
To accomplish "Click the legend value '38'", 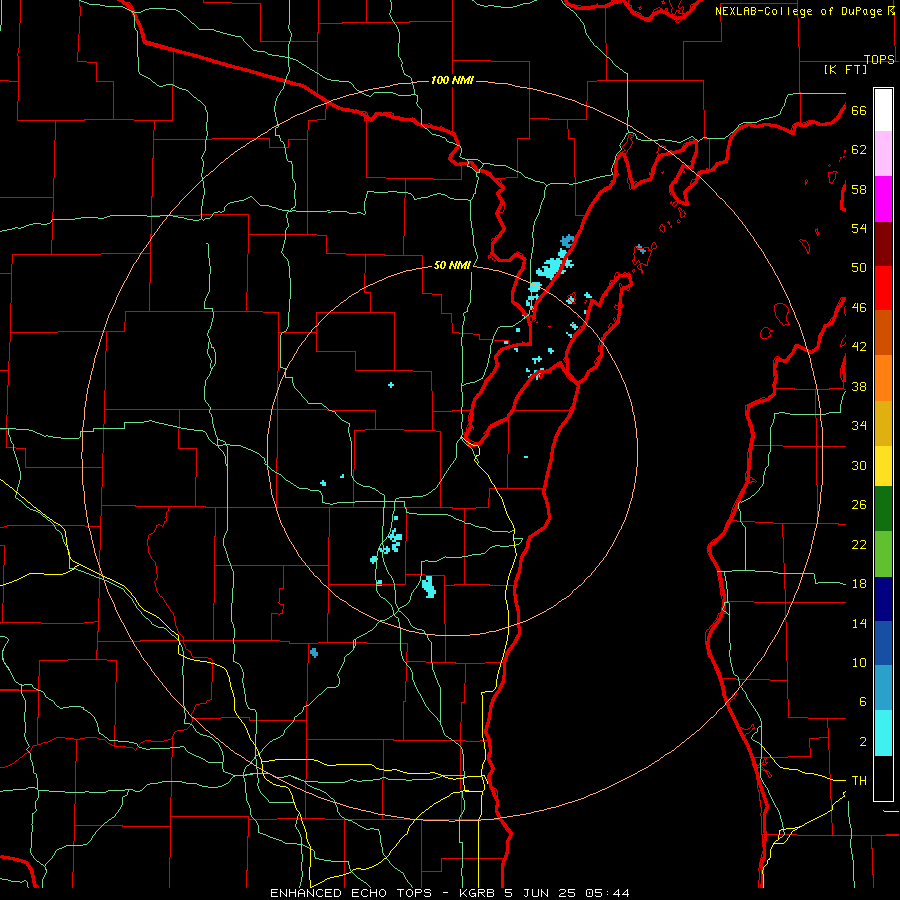I will [x=859, y=386].
